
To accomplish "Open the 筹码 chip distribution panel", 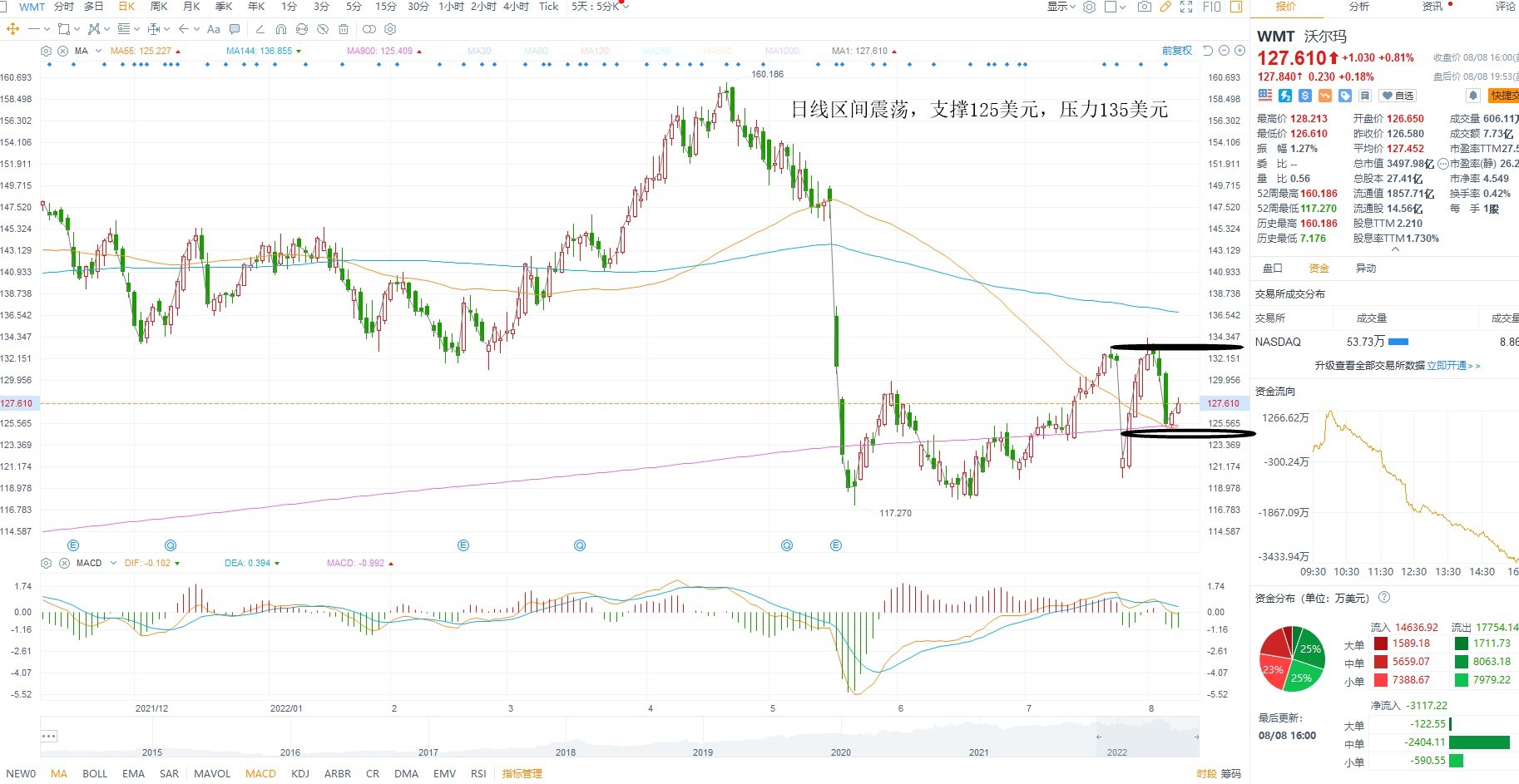I will coord(1230,773).
